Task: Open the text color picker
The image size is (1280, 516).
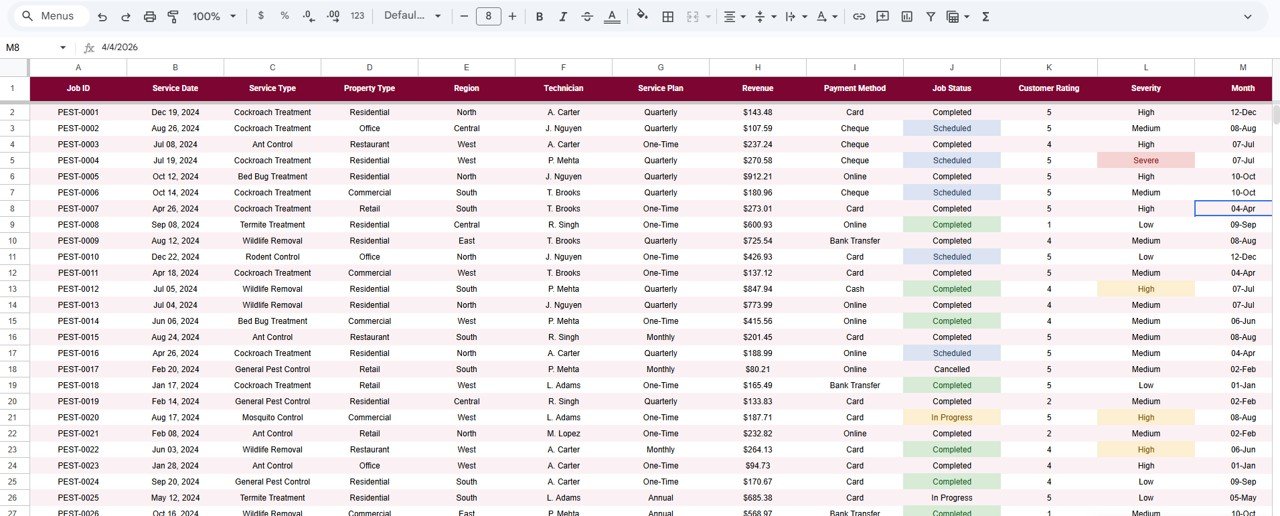Action: coord(611,17)
